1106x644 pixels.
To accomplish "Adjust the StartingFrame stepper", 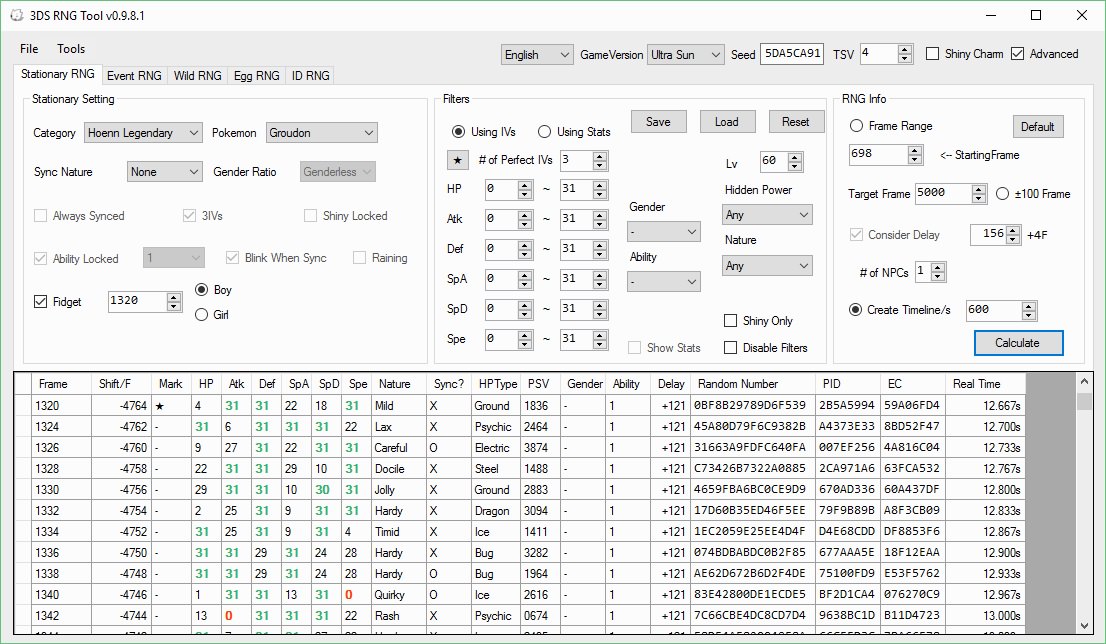I will (915, 154).
